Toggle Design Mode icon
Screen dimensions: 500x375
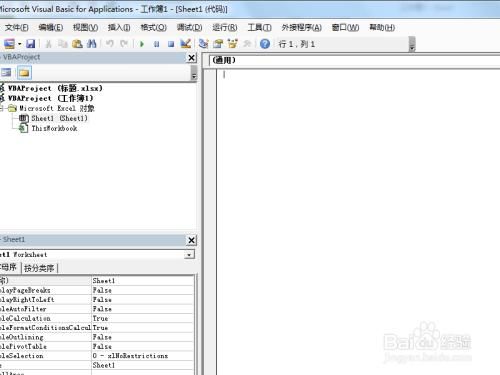185,44
